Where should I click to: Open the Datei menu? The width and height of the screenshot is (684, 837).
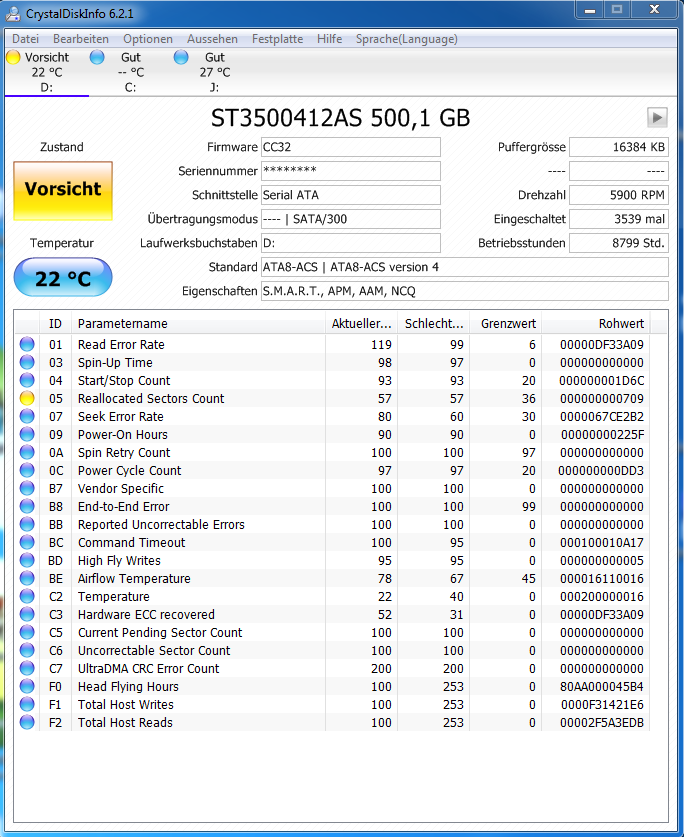[x=26, y=39]
